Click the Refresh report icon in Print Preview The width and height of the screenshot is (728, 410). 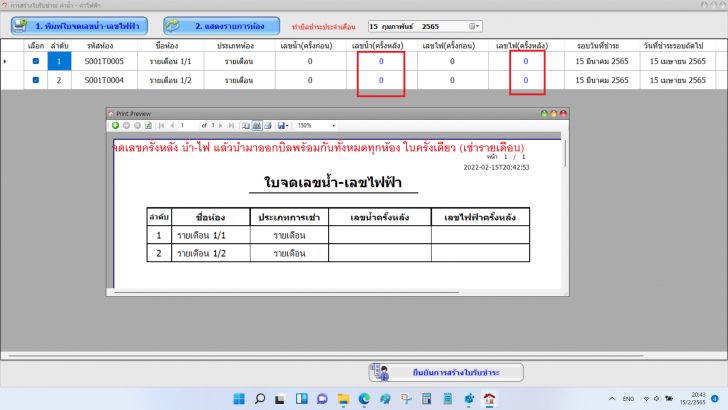pyautogui.click(x=149, y=125)
